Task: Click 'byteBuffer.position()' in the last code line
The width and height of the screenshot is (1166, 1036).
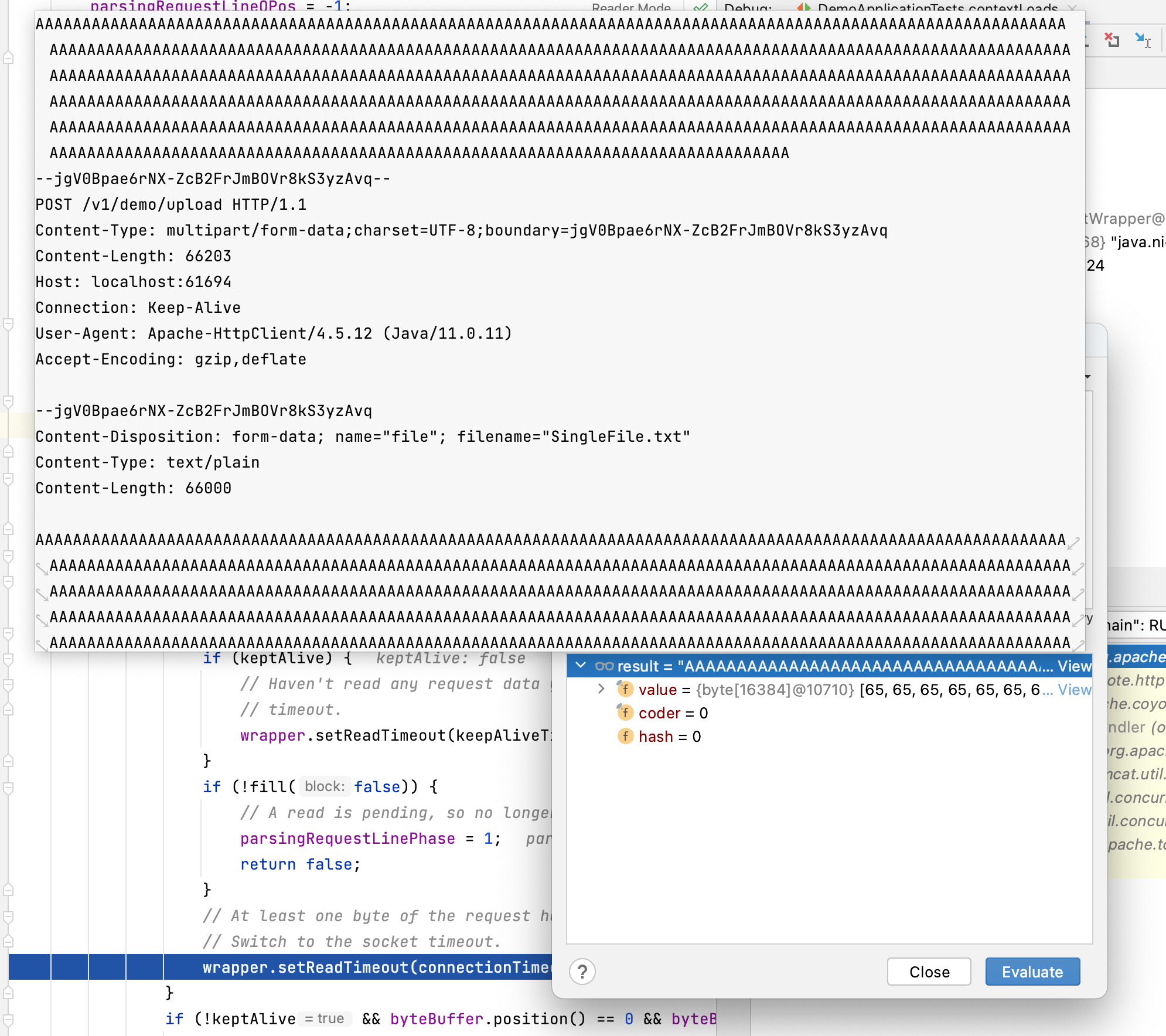Action: click(x=487, y=1019)
